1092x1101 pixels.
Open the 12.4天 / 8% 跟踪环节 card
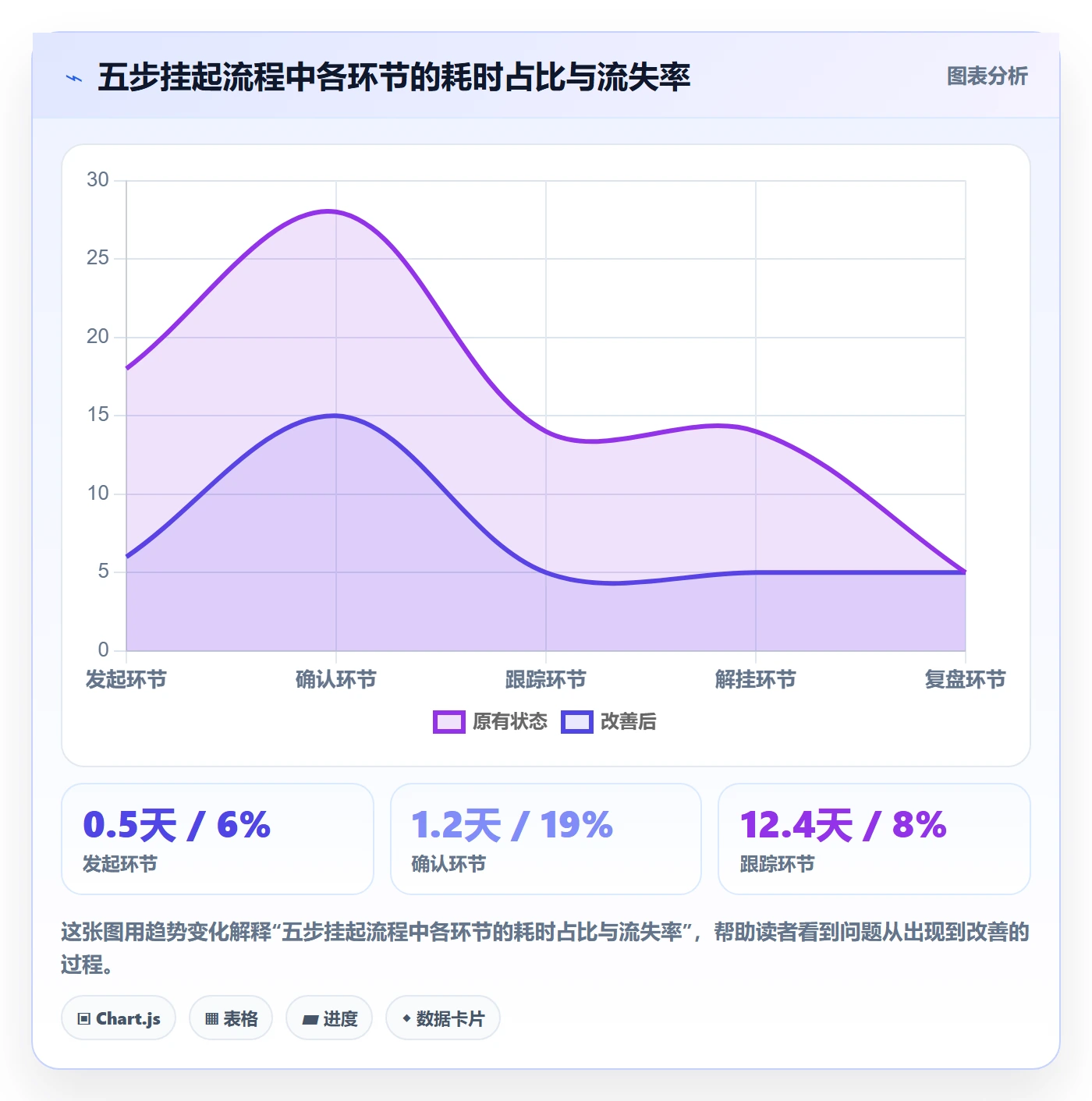click(x=874, y=839)
